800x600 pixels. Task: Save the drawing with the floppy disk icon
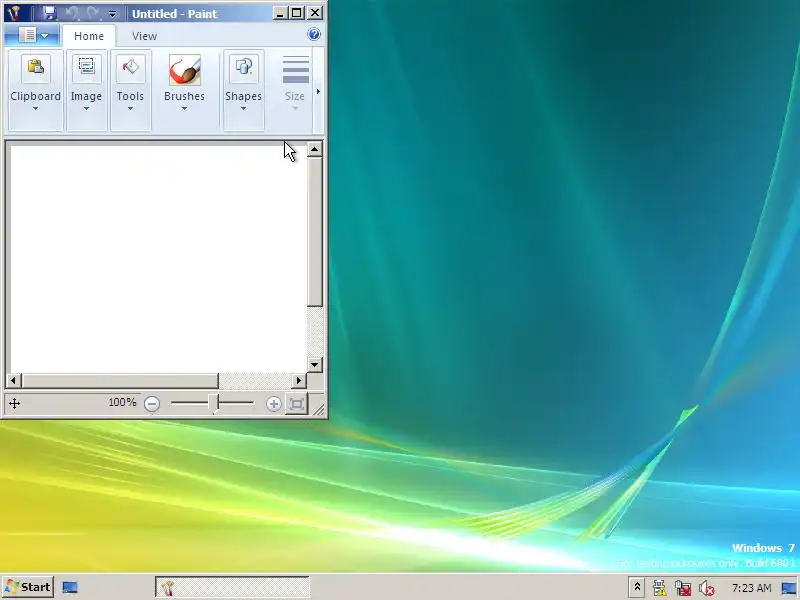(x=49, y=13)
